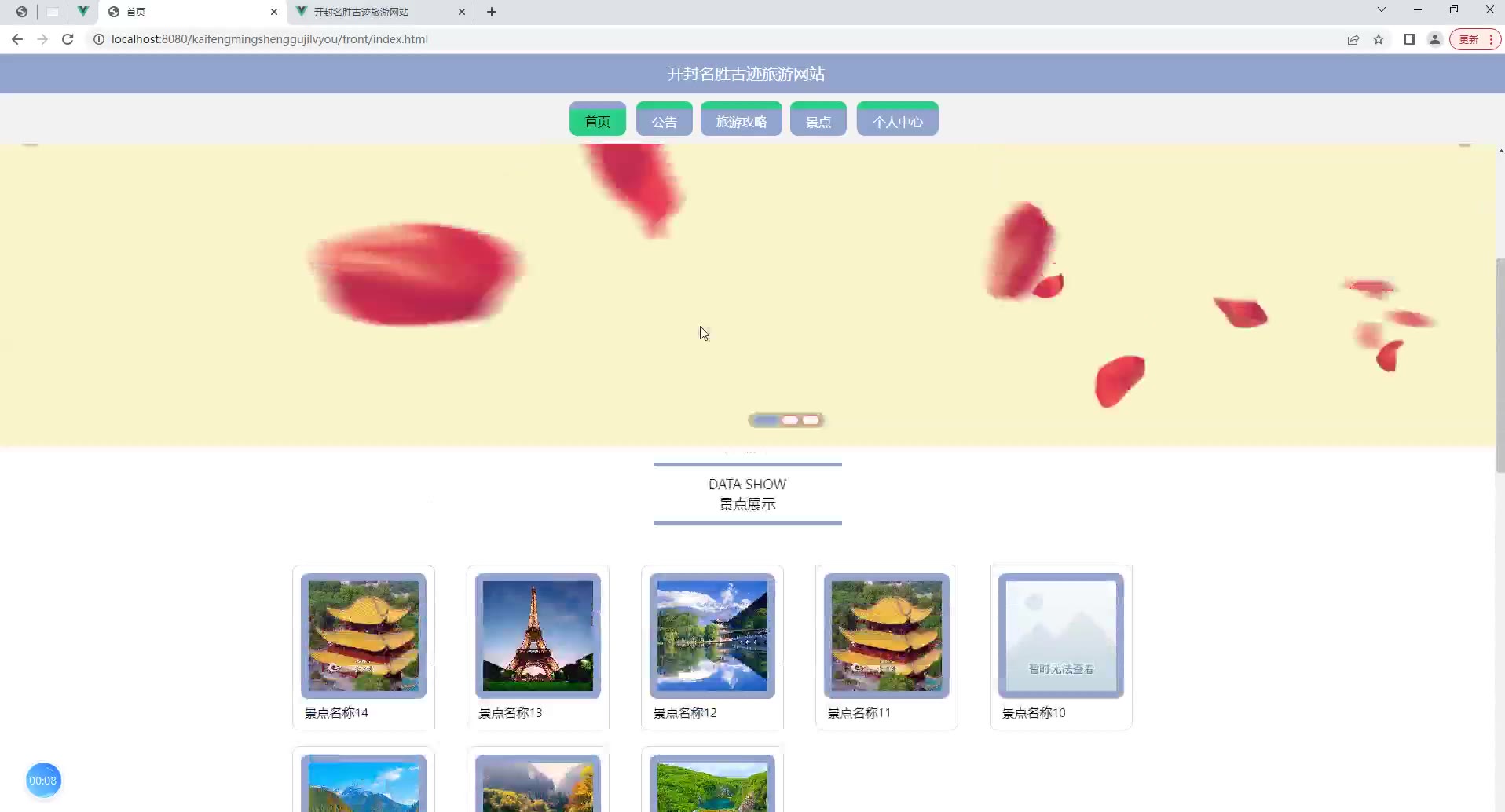Image resolution: width=1505 pixels, height=812 pixels.
Task: Click the DATA SHOW heading text
Action: point(747,485)
